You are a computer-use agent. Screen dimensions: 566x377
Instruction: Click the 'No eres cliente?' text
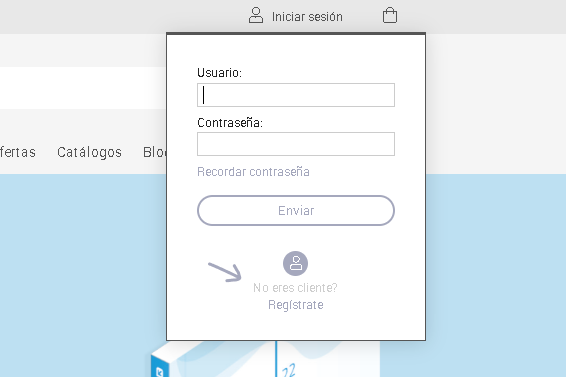[295, 288]
